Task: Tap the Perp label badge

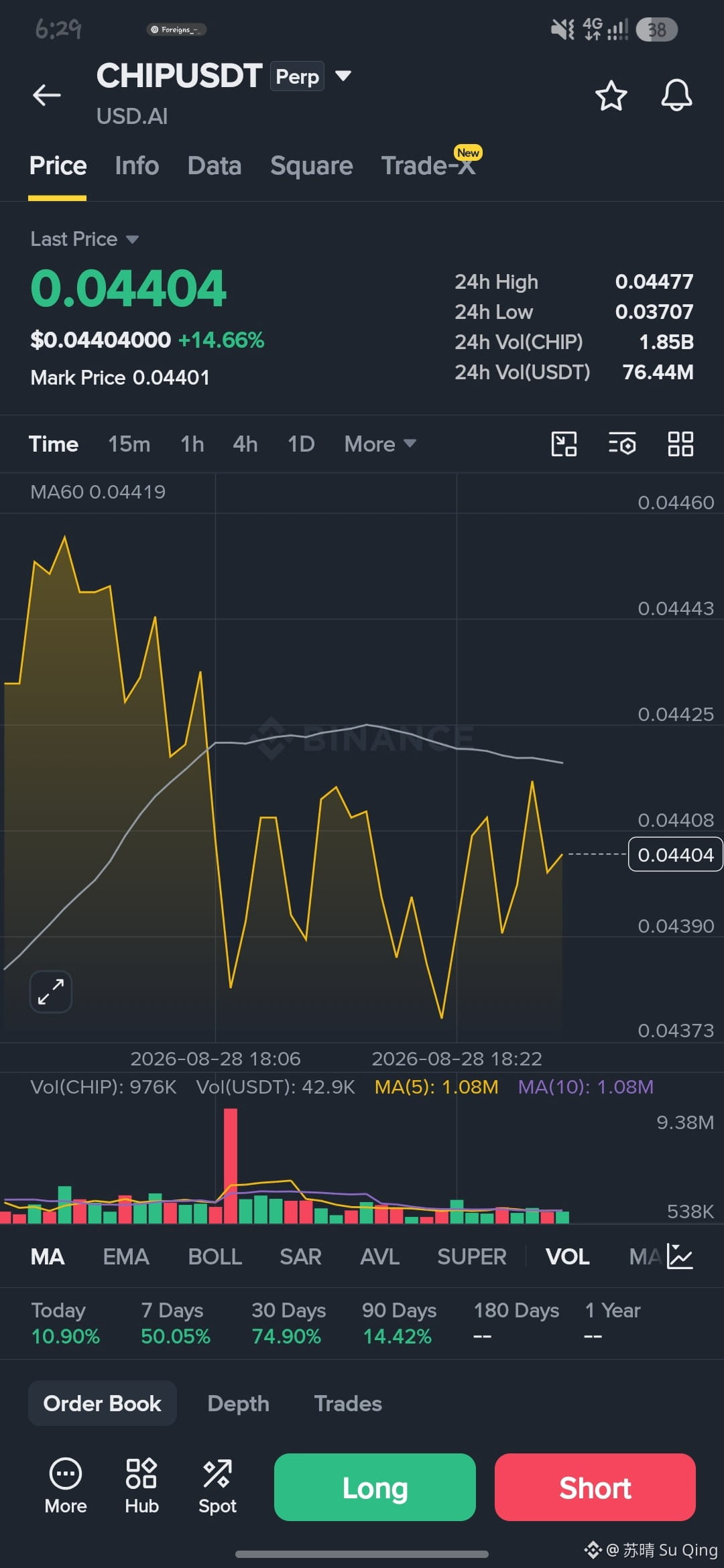Action: coord(298,76)
